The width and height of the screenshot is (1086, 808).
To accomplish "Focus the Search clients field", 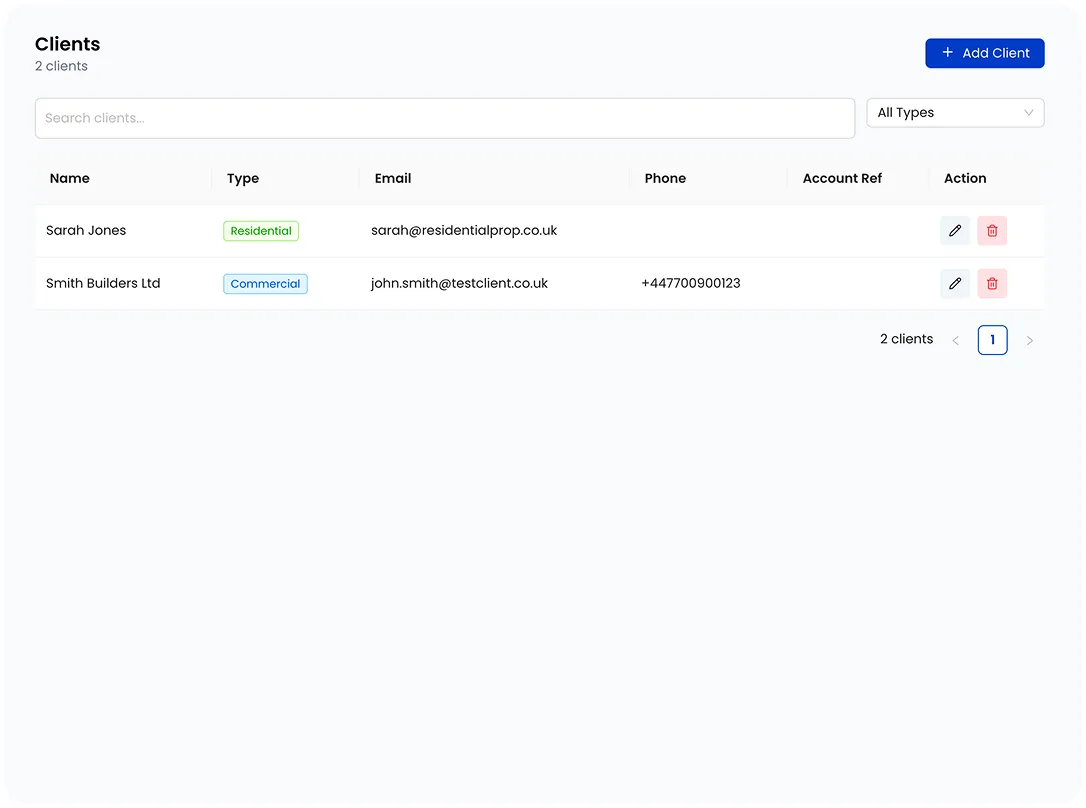I will pos(445,118).
